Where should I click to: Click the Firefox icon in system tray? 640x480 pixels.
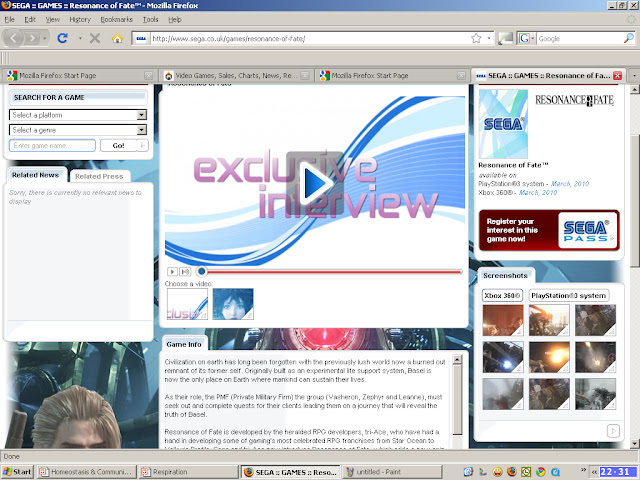(511, 472)
